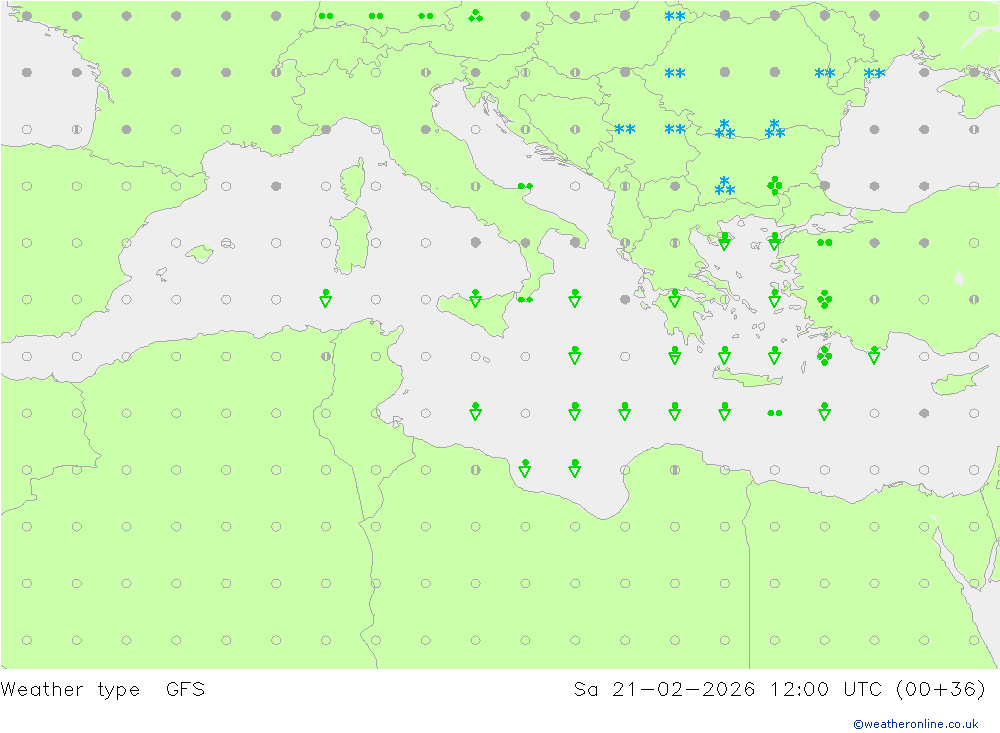Click the island of Corsica on the map
Screen dimensions: 1000x733
pyautogui.click(x=353, y=181)
